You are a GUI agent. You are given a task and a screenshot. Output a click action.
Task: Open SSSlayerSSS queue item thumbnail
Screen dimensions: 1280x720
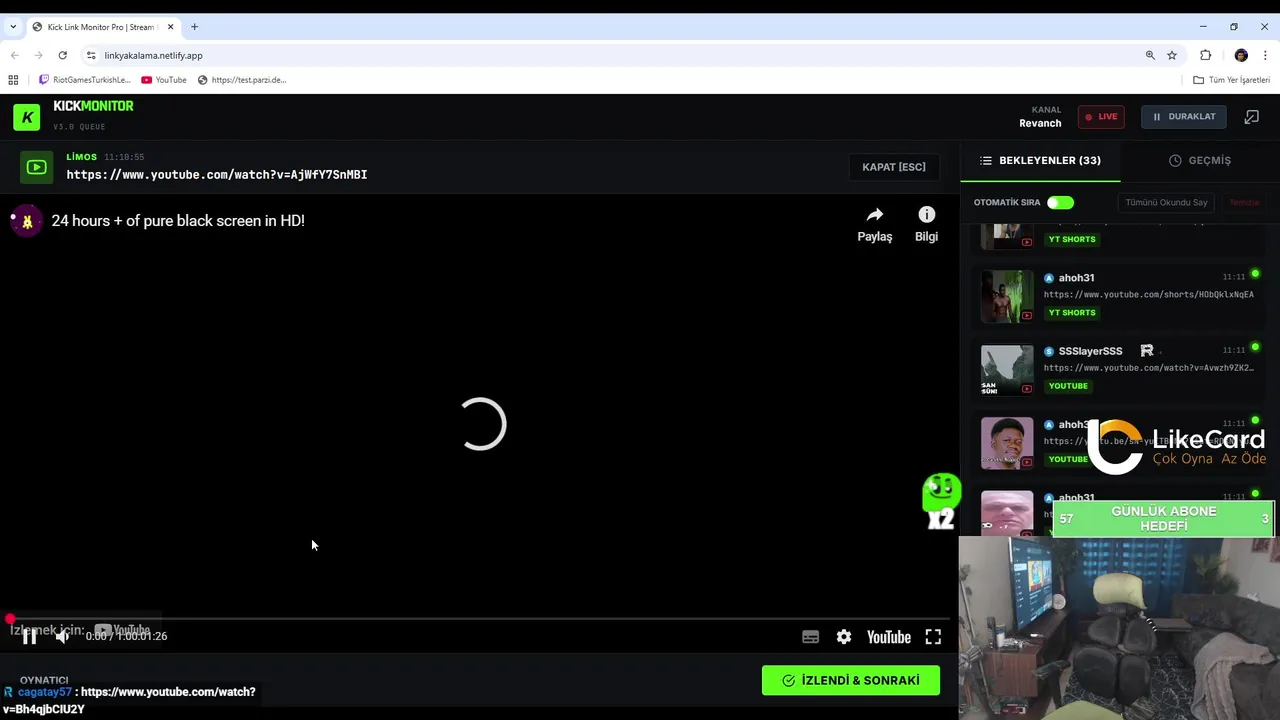1007,370
